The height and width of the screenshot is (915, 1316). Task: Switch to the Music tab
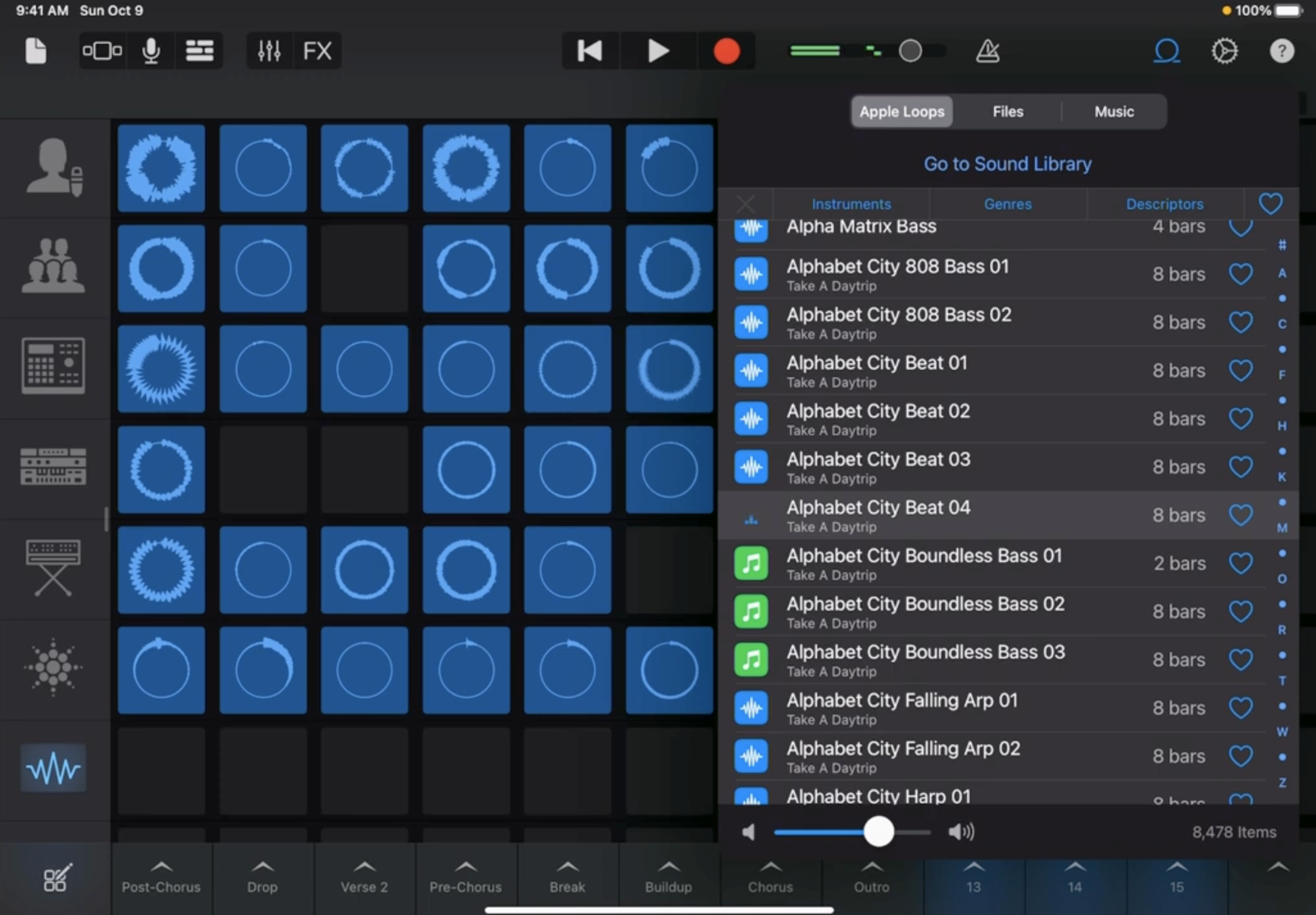(x=1114, y=112)
